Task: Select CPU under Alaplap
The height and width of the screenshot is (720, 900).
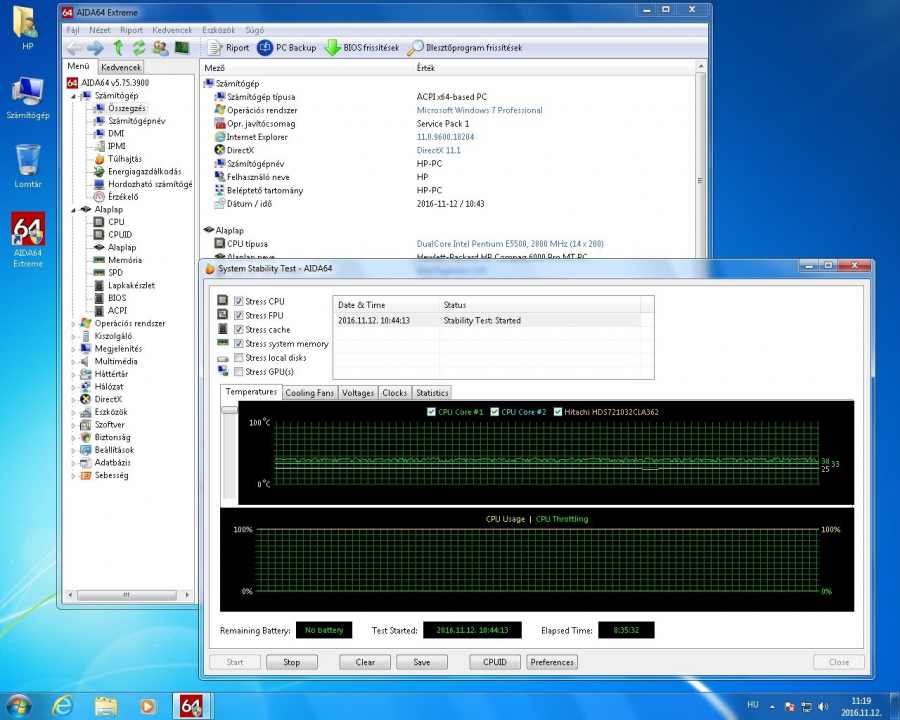Action: tap(116, 222)
